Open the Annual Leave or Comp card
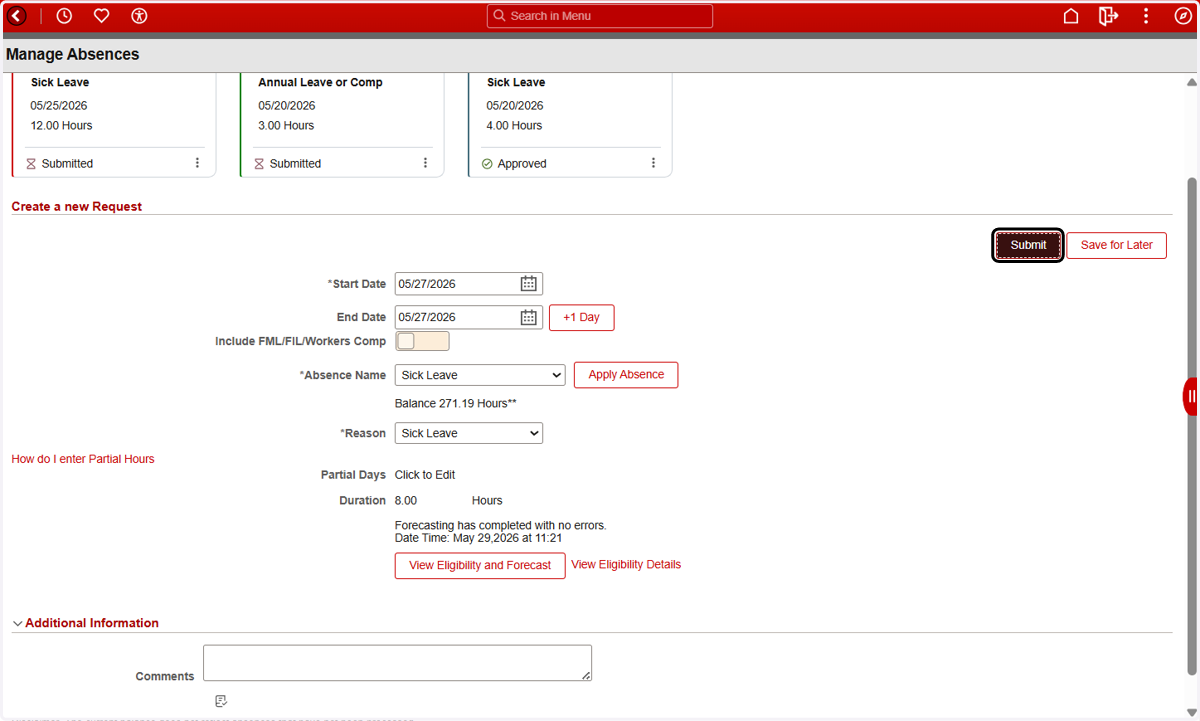Image resolution: width=1200 pixels, height=721 pixels. 342,124
